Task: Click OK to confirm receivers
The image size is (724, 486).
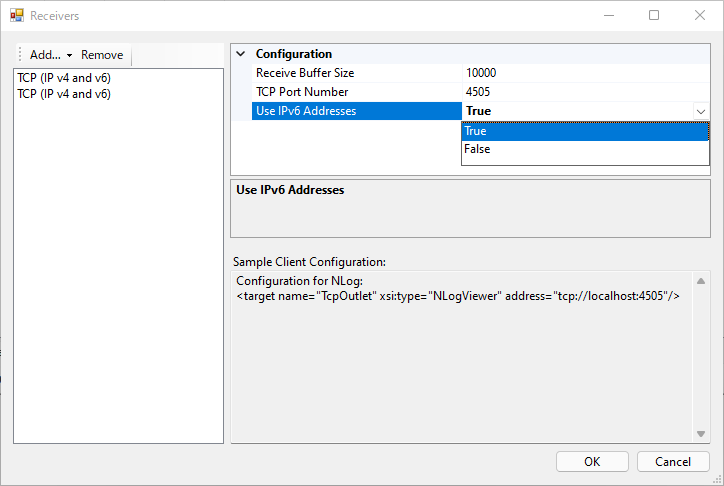Action: pyautogui.click(x=592, y=461)
